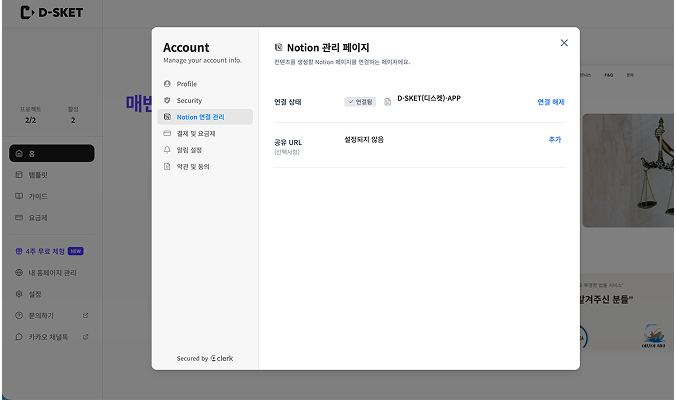Image resolution: width=676 pixels, height=400 pixels.
Task: Switch to Notion 연결 관리 tab
Action: click(200, 117)
